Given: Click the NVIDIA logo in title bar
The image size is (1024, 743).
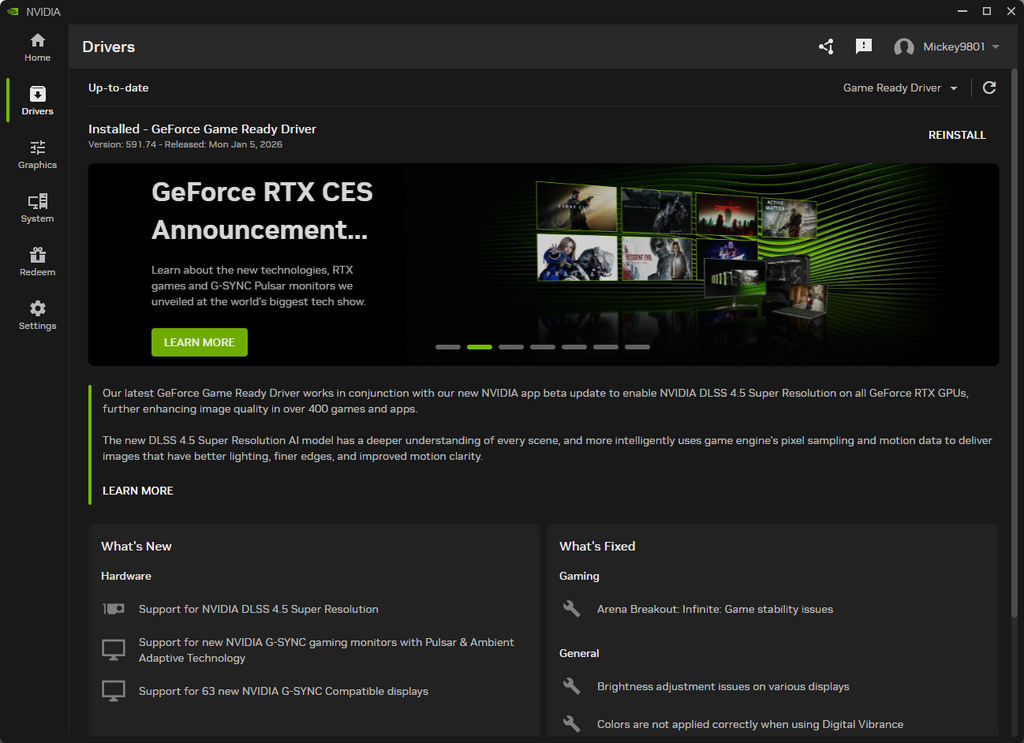Looking at the screenshot, I should (x=12, y=11).
